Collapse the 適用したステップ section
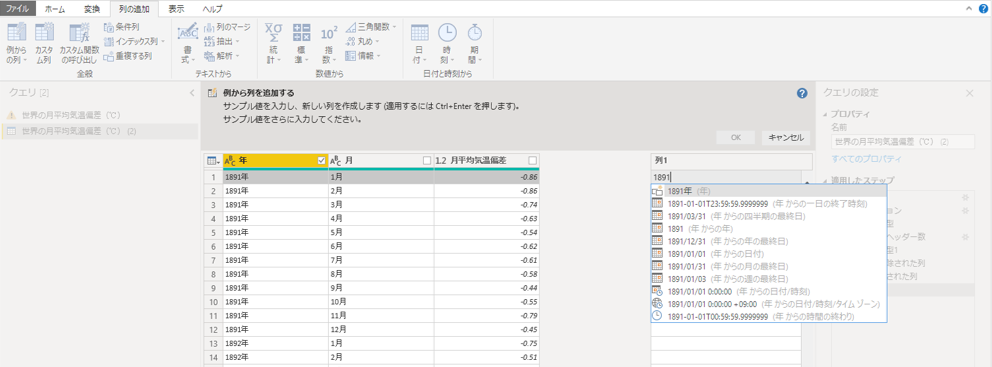 tap(826, 181)
